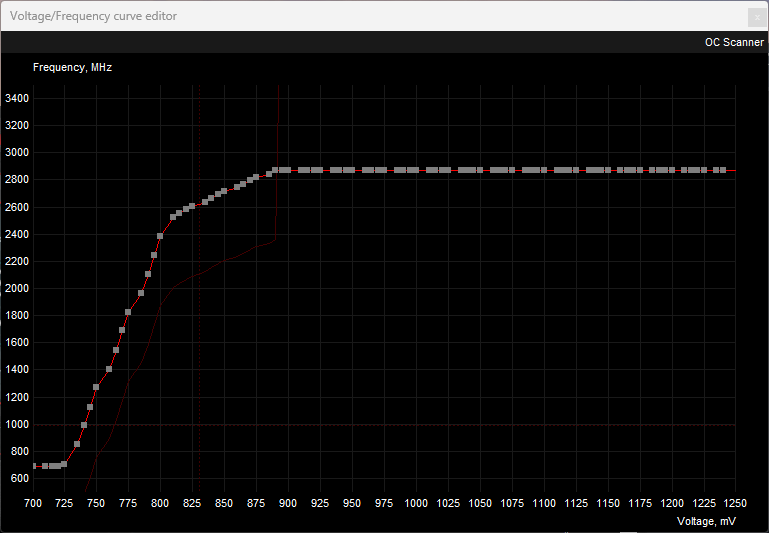769x533 pixels.
Task: Select the curve point near 1550 MHz at 765 mV
Action: (116, 350)
